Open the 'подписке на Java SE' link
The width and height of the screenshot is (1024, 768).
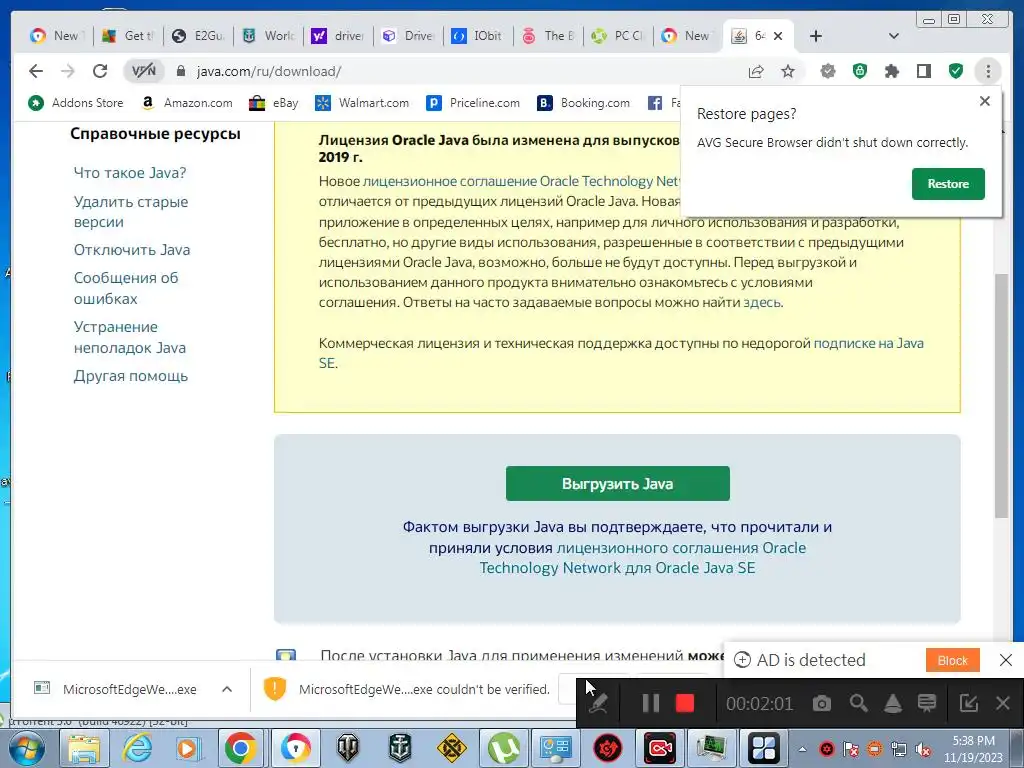pyautogui.click(x=868, y=343)
